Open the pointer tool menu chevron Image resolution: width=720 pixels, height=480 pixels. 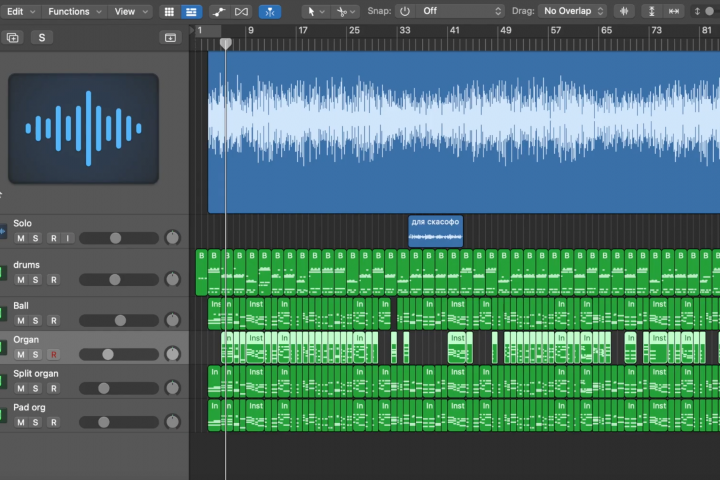pos(322,12)
